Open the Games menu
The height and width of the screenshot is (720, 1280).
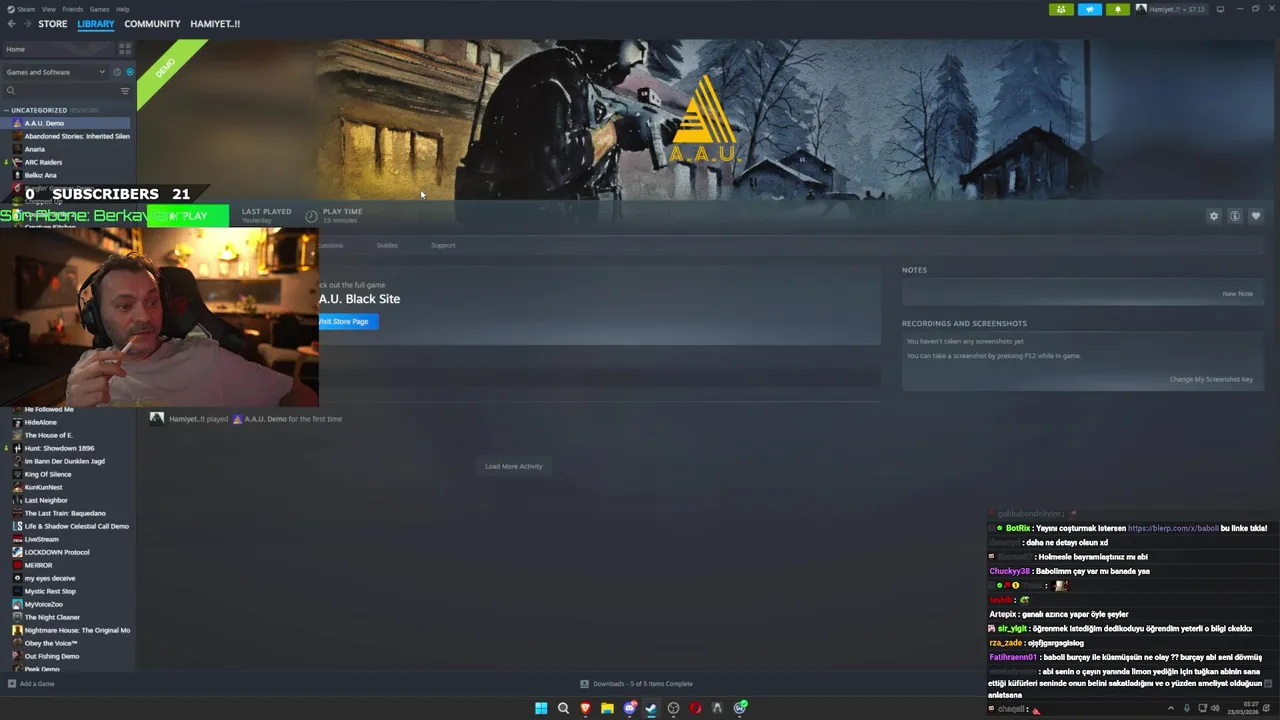tap(100, 9)
